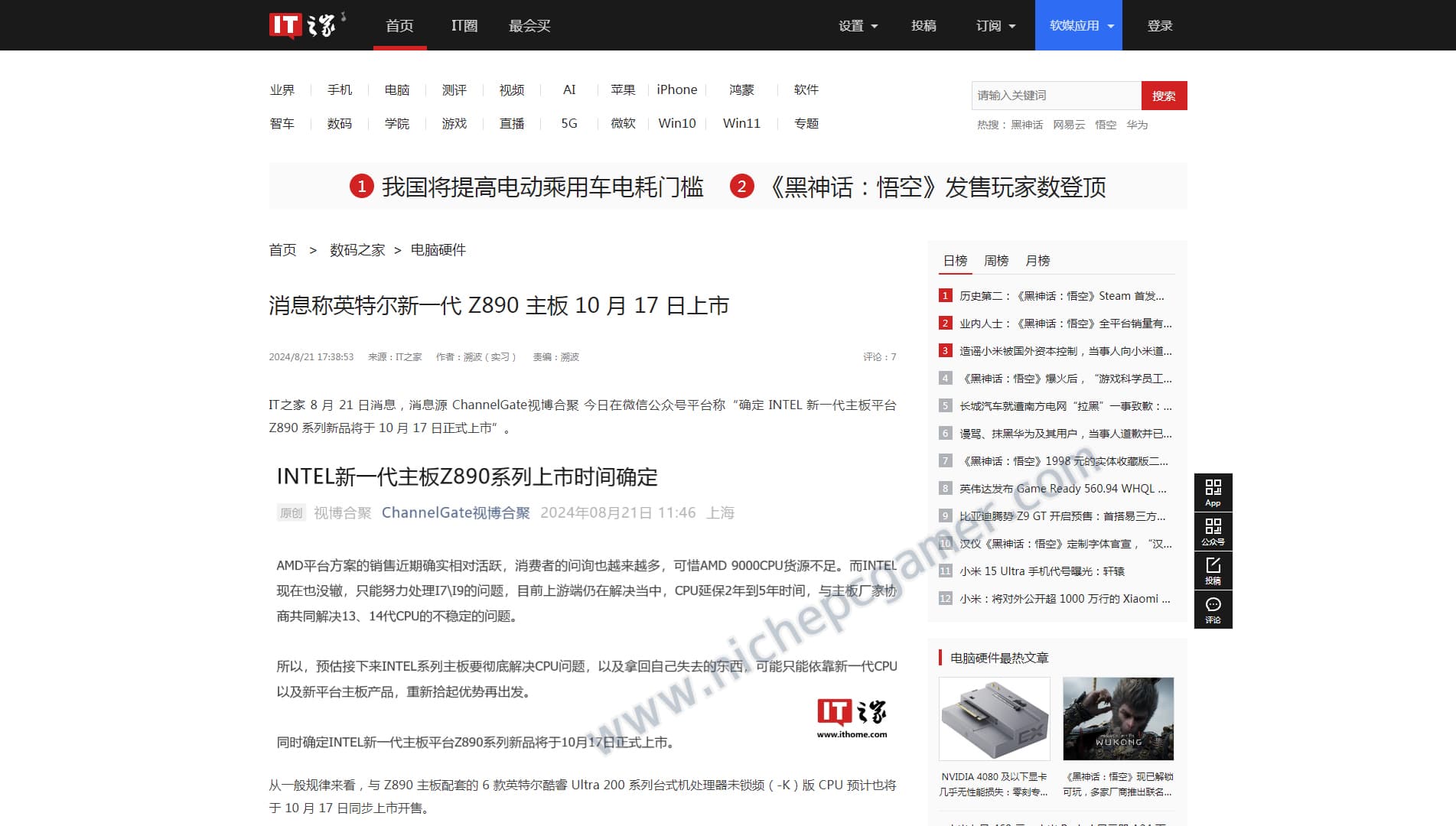The image size is (1456, 826).
Task: Open the 业界 category
Action: tap(282, 89)
